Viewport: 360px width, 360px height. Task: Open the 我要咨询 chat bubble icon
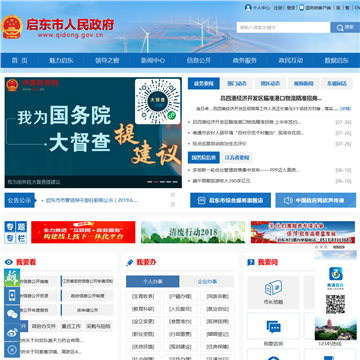273,327
